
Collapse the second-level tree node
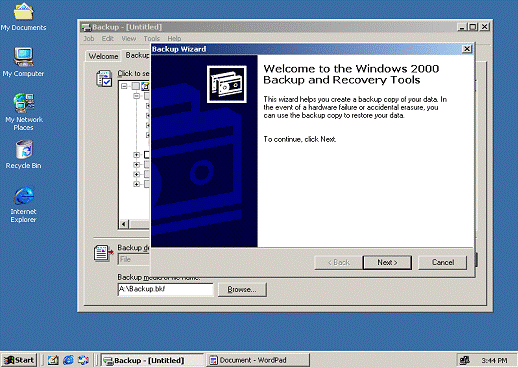click(x=136, y=96)
